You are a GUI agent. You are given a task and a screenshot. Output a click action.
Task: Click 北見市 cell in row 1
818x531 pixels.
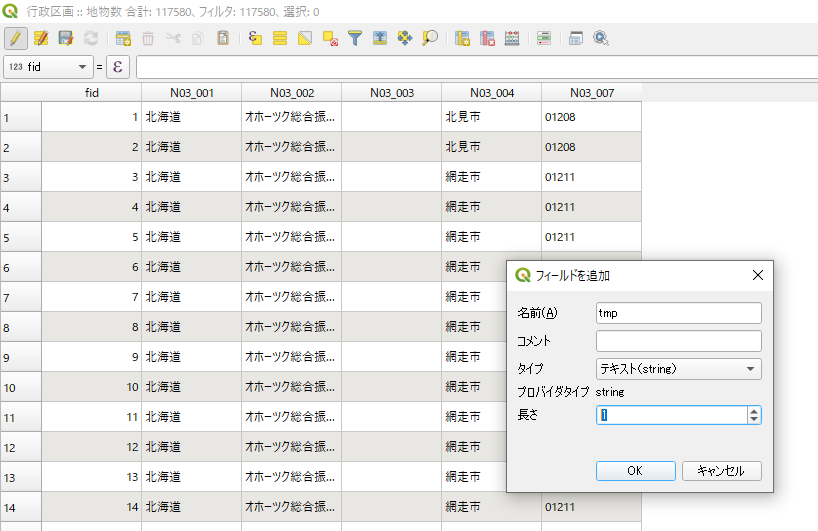(x=491, y=117)
